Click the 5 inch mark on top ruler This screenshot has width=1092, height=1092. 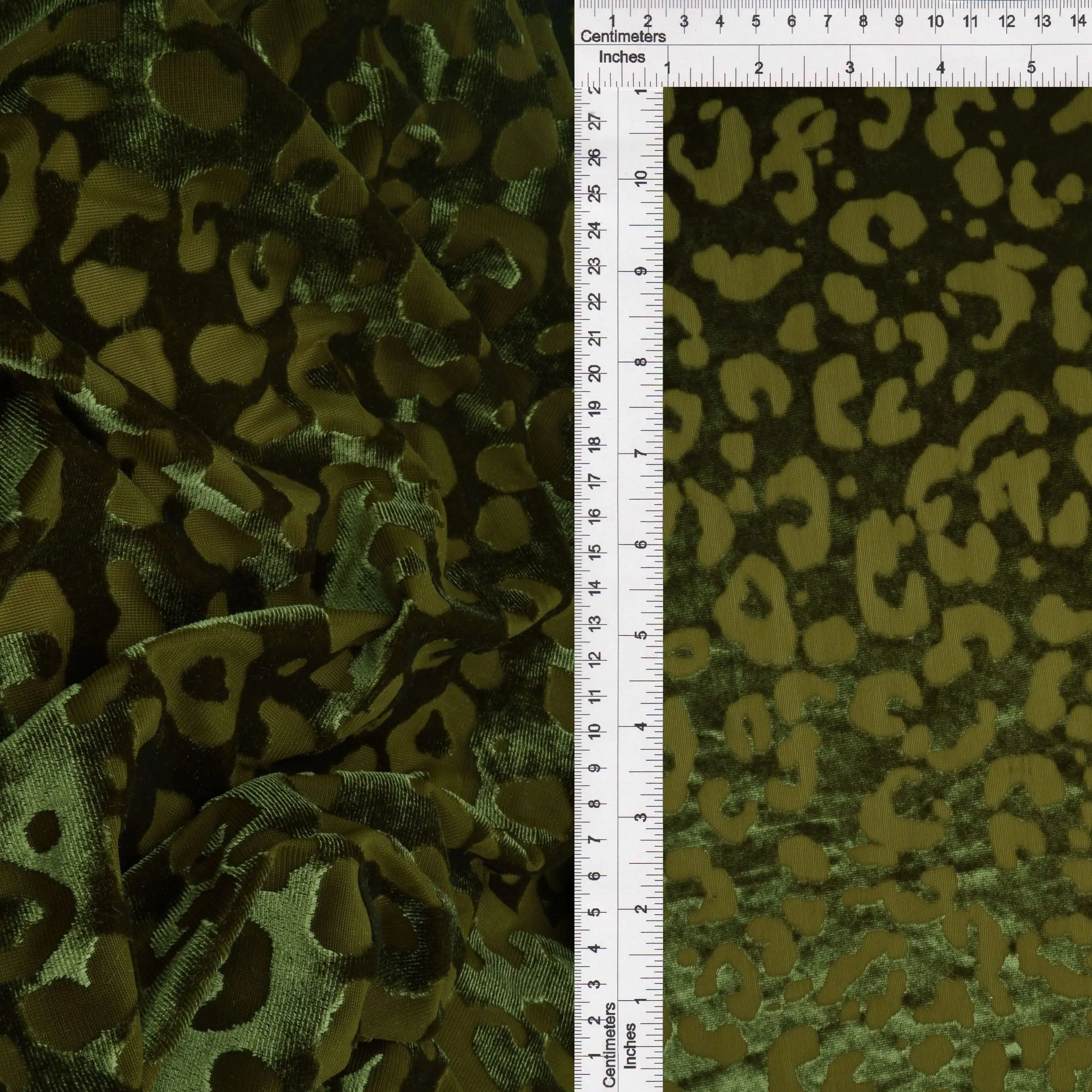click(1032, 67)
